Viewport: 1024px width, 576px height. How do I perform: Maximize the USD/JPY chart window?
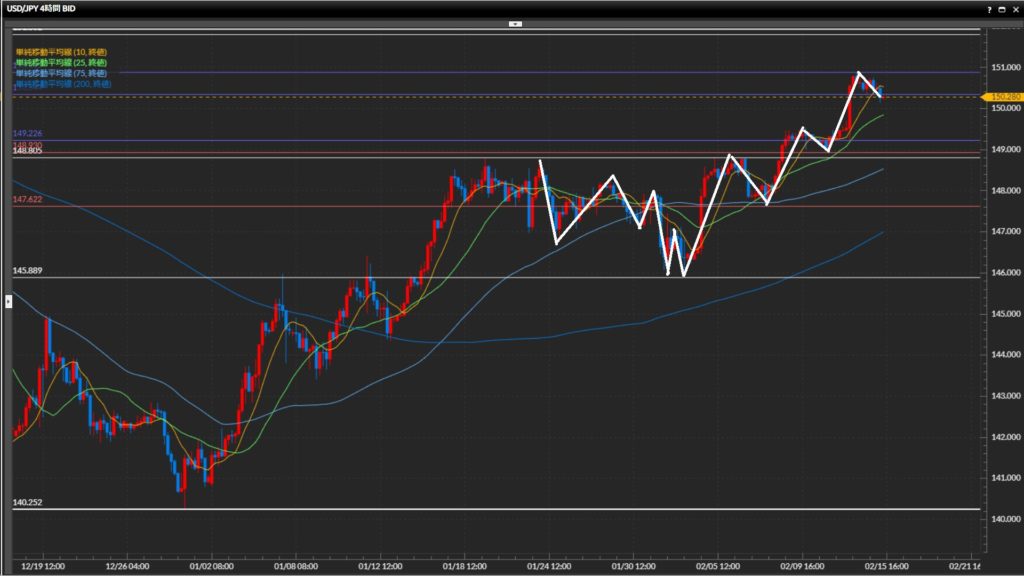click(1000, 8)
